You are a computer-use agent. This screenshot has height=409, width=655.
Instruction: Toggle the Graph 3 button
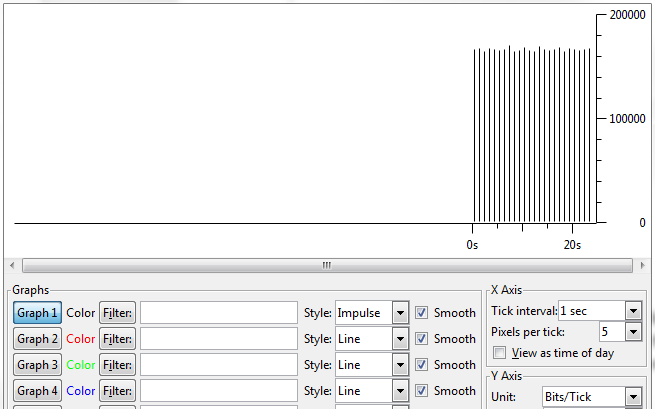pos(37,364)
